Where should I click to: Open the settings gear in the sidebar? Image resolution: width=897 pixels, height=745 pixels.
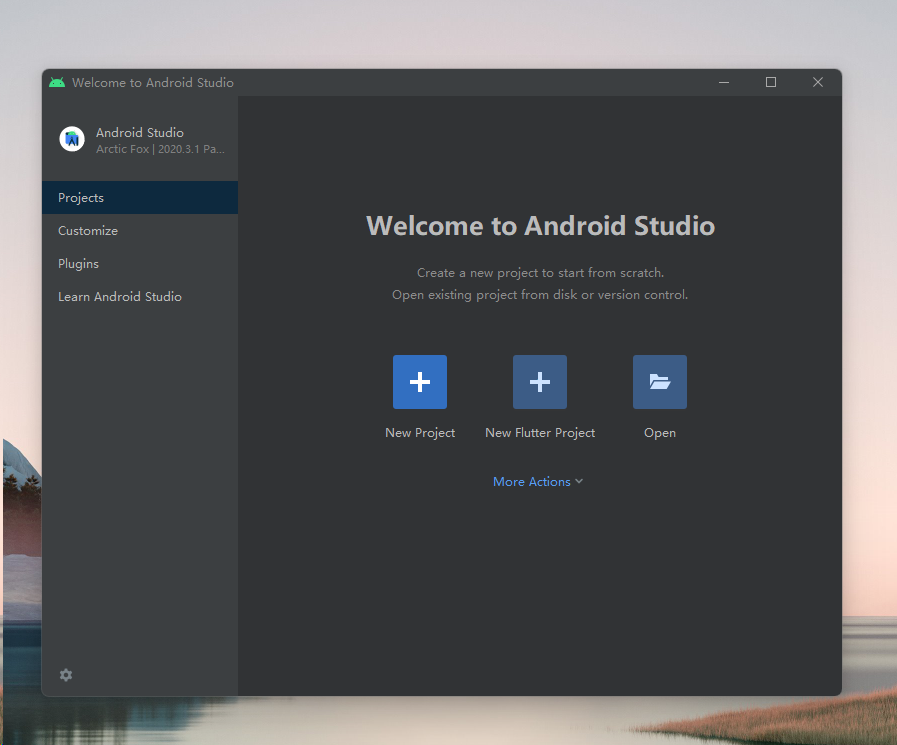pos(66,675)
